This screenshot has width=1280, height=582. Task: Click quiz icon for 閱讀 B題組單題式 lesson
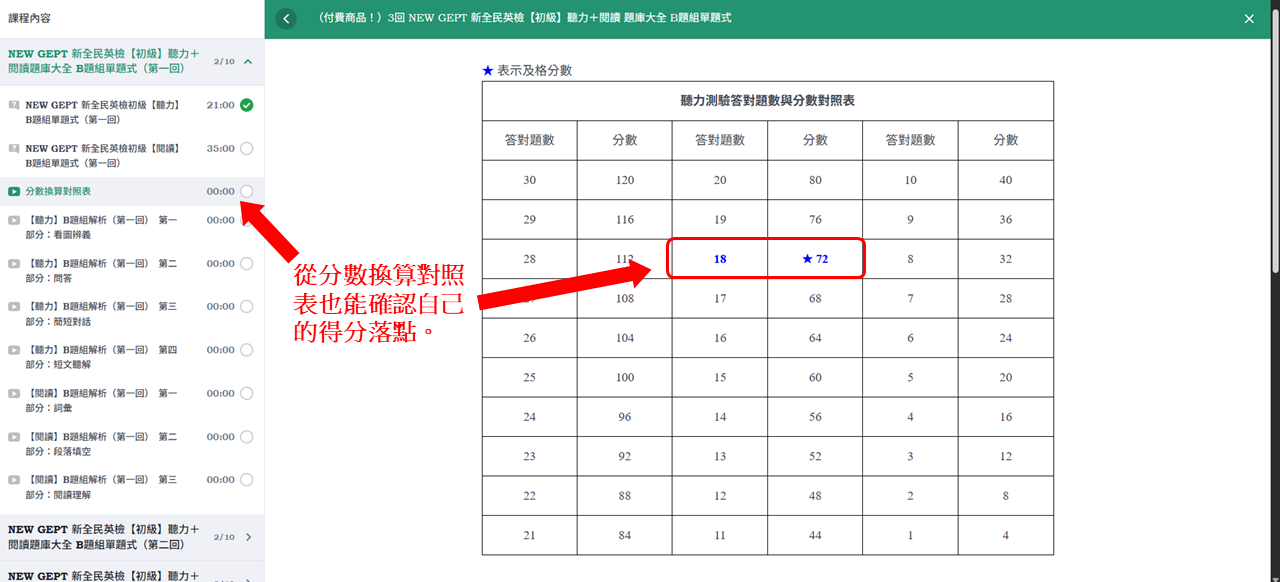click(x=14, y=149)
